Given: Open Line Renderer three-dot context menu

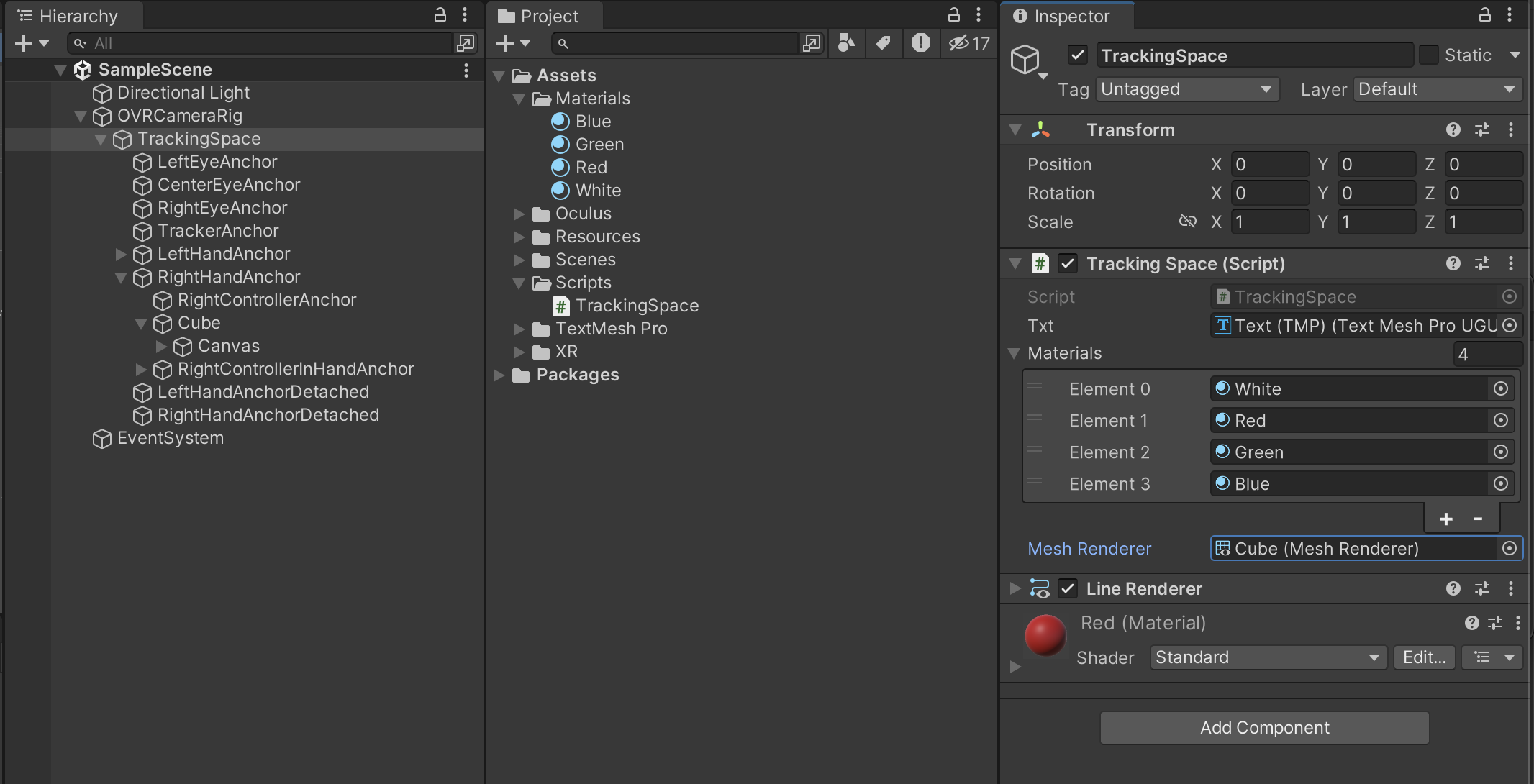Looking at the screenshot, I should [1510, 588].
